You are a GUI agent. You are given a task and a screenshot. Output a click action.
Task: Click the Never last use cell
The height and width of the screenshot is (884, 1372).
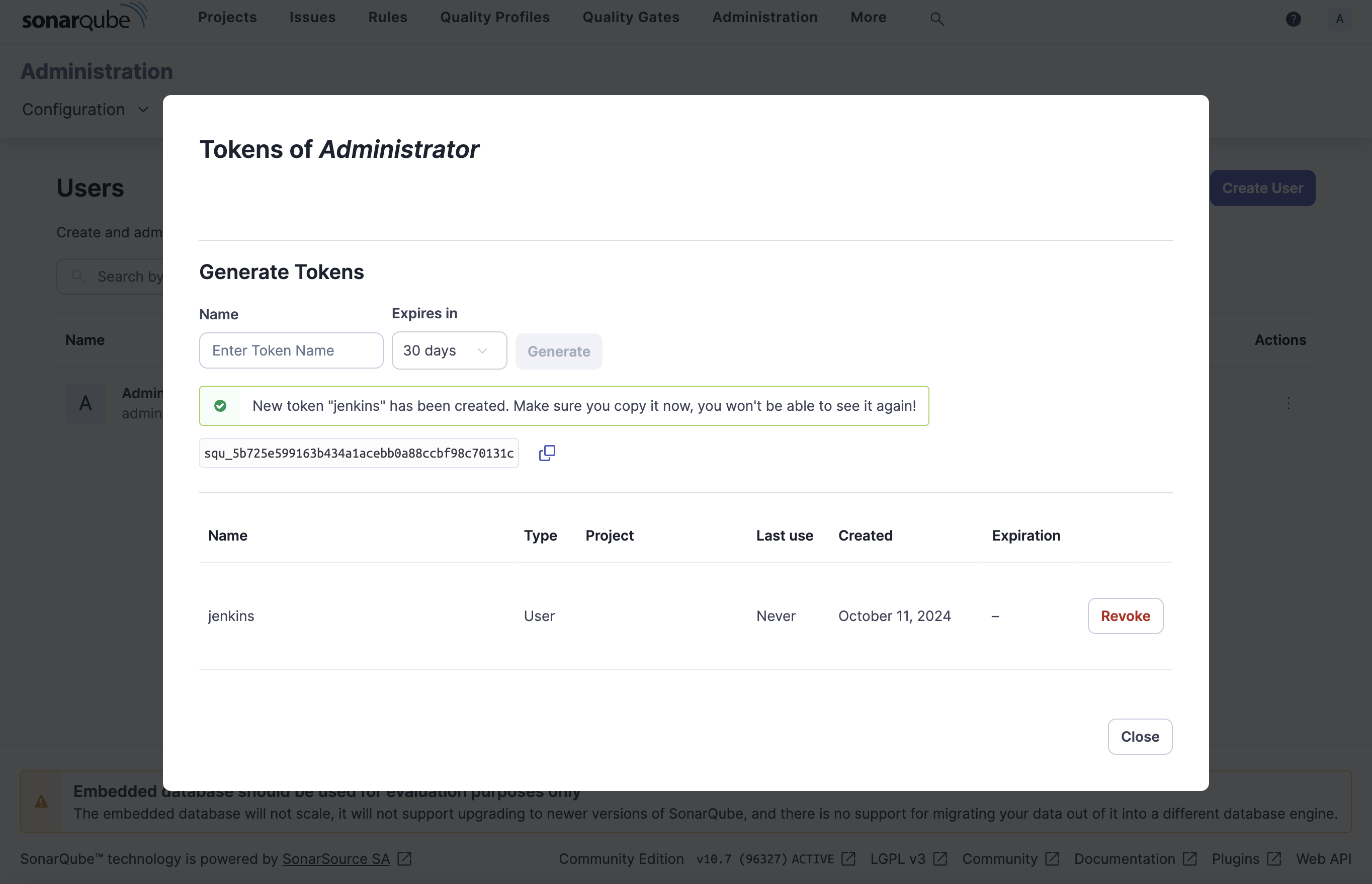(776, 615)
